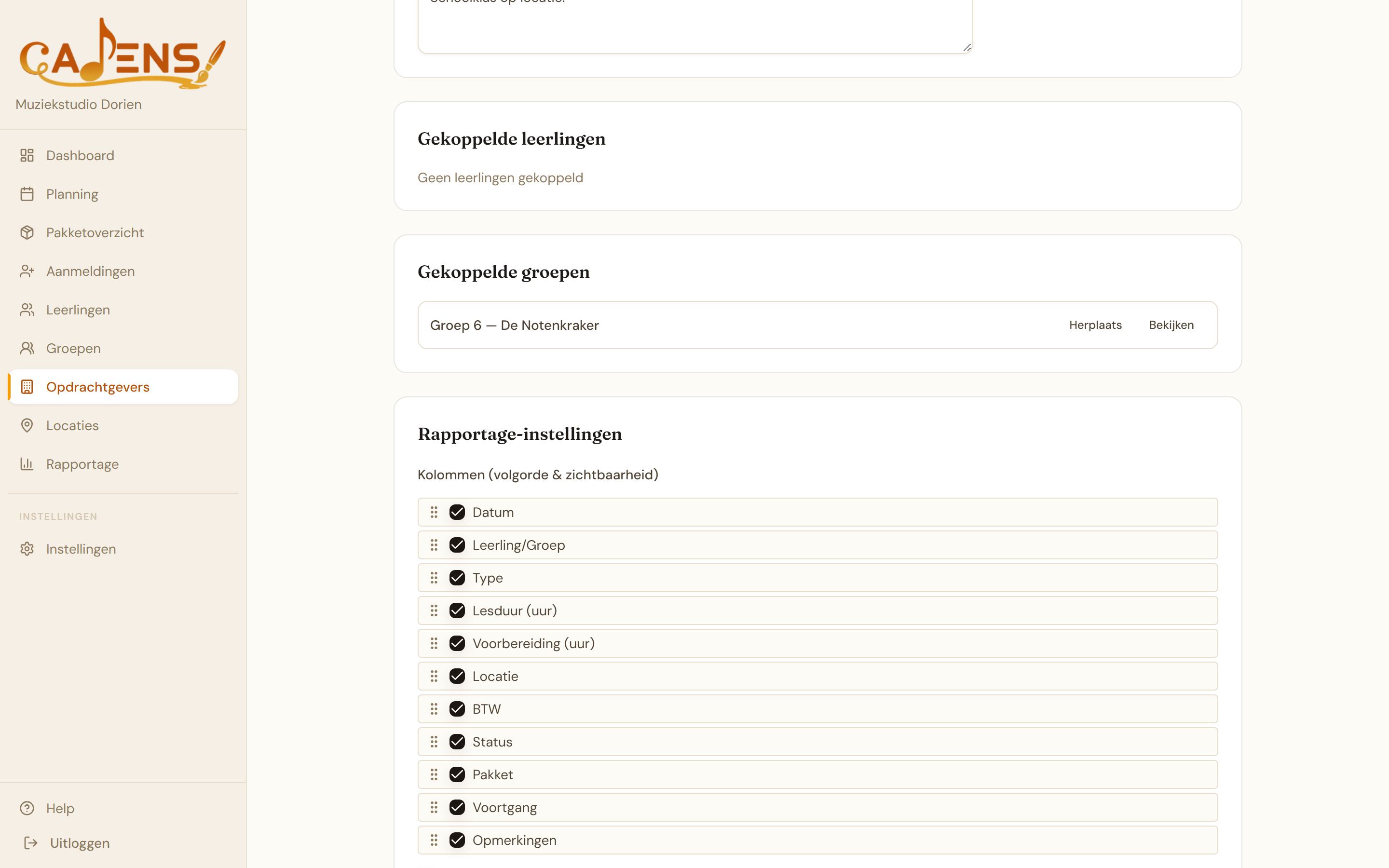Click the Help question mark icon
Screen dimensions: 1389x868
click(x=27, y=808)
